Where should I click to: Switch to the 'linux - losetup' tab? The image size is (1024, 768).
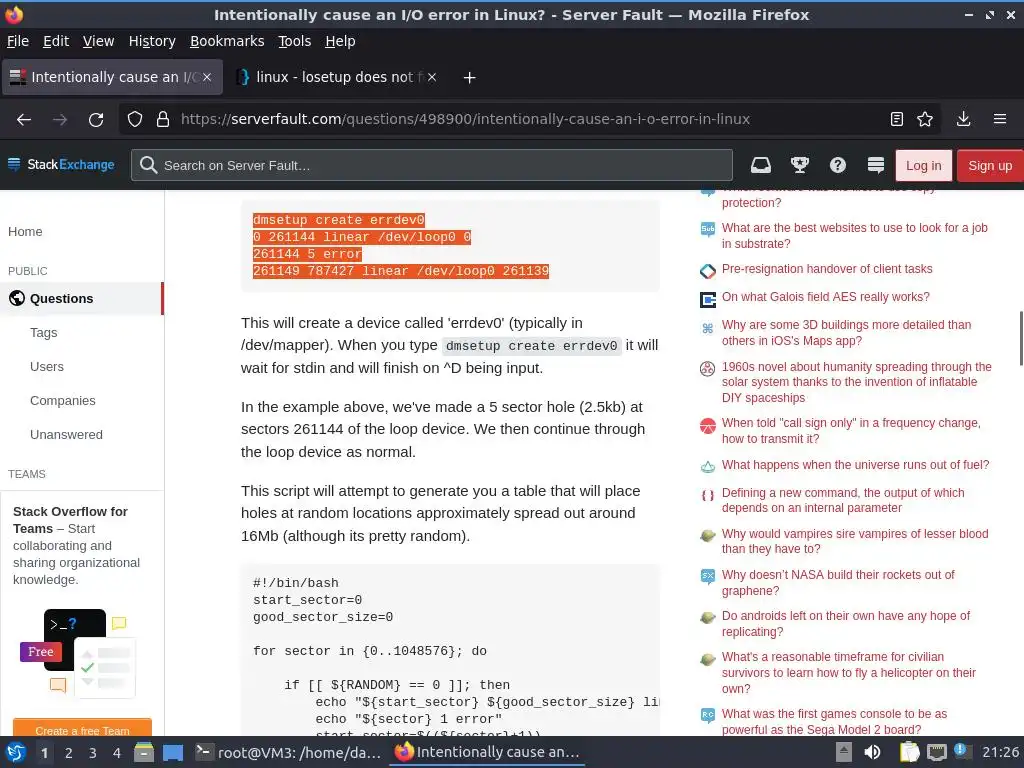336,77
